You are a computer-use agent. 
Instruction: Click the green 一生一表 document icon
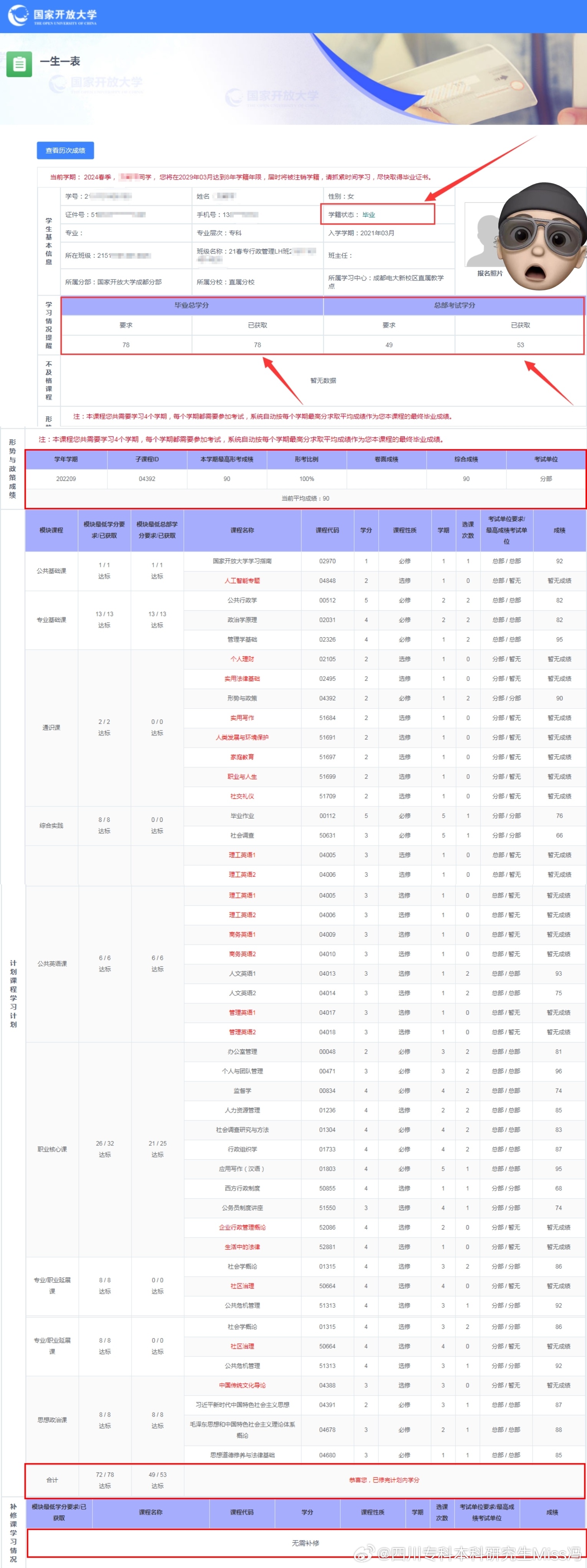coord(20,64)
